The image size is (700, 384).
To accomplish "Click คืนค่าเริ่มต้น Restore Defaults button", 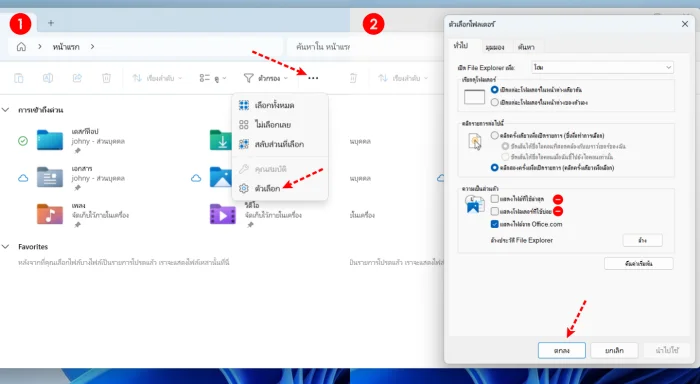I will [639, 263].
